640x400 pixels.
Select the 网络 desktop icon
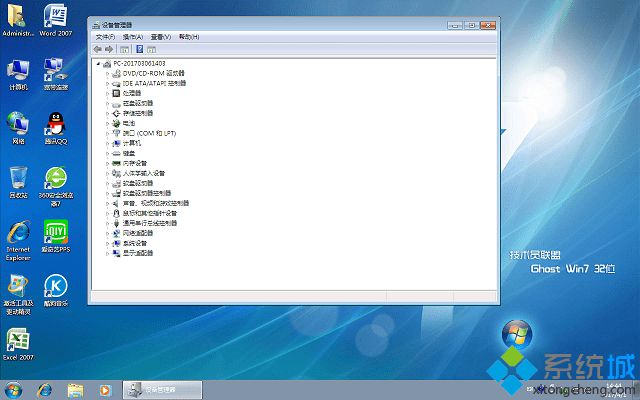(18, 128)
